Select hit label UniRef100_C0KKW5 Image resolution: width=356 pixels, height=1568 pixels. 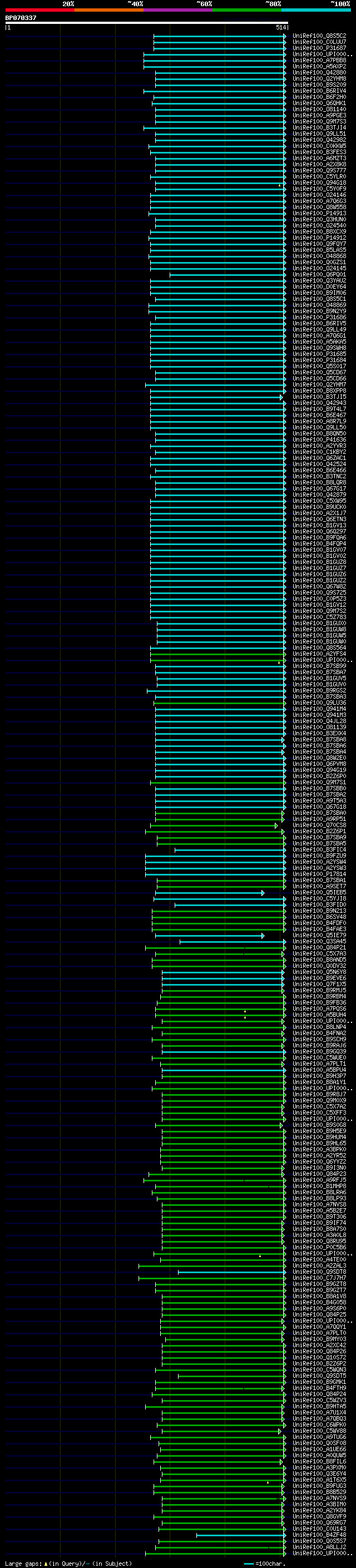click(x=319, y=146)
